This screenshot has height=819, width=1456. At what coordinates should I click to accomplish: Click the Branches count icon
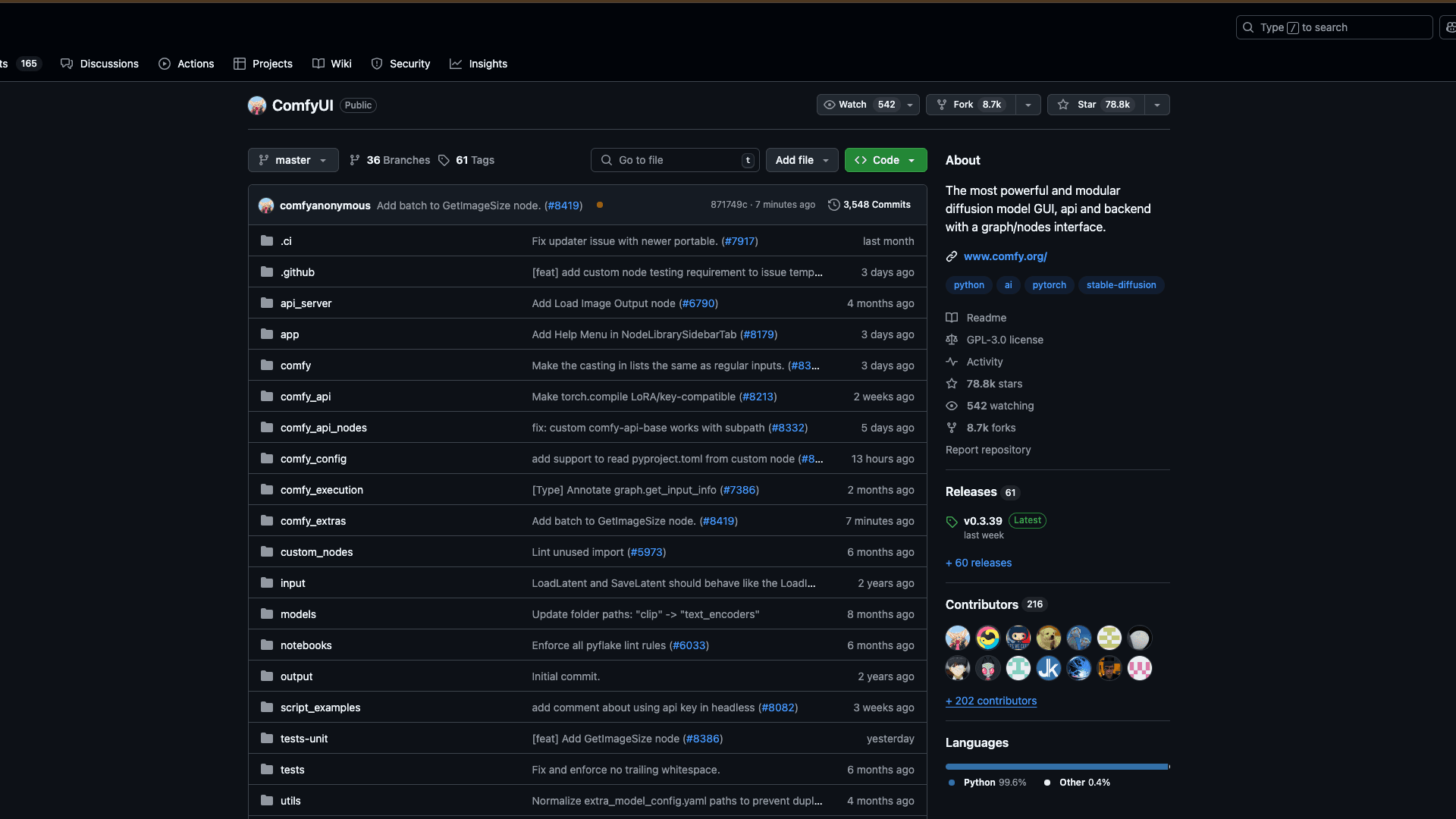click(354, 160)
